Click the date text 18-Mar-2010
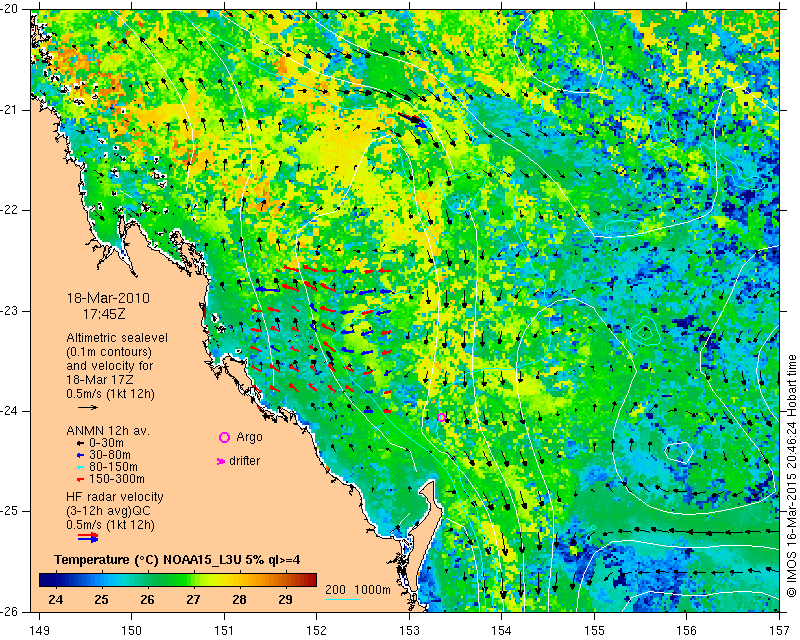This screenshot has width=800, height=640. tap(108, 298)
